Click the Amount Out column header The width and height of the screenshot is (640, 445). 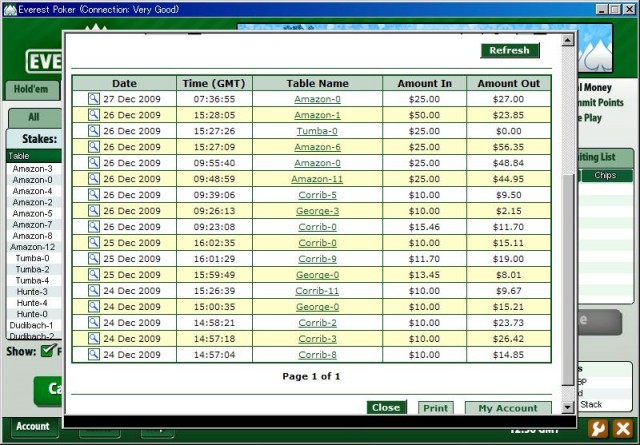tap(509, 83)
